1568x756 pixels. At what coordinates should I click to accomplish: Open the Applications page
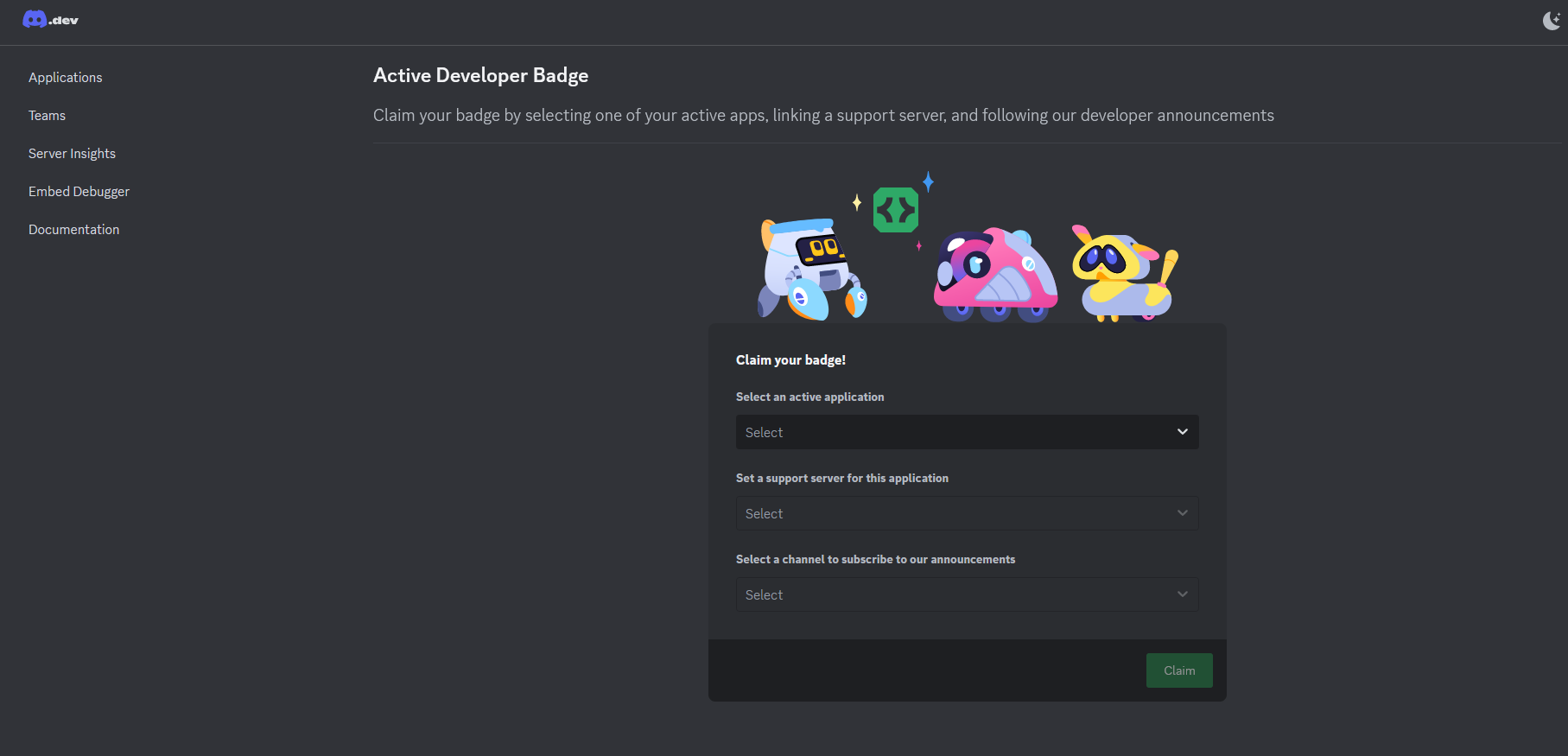tap(66, 78)
